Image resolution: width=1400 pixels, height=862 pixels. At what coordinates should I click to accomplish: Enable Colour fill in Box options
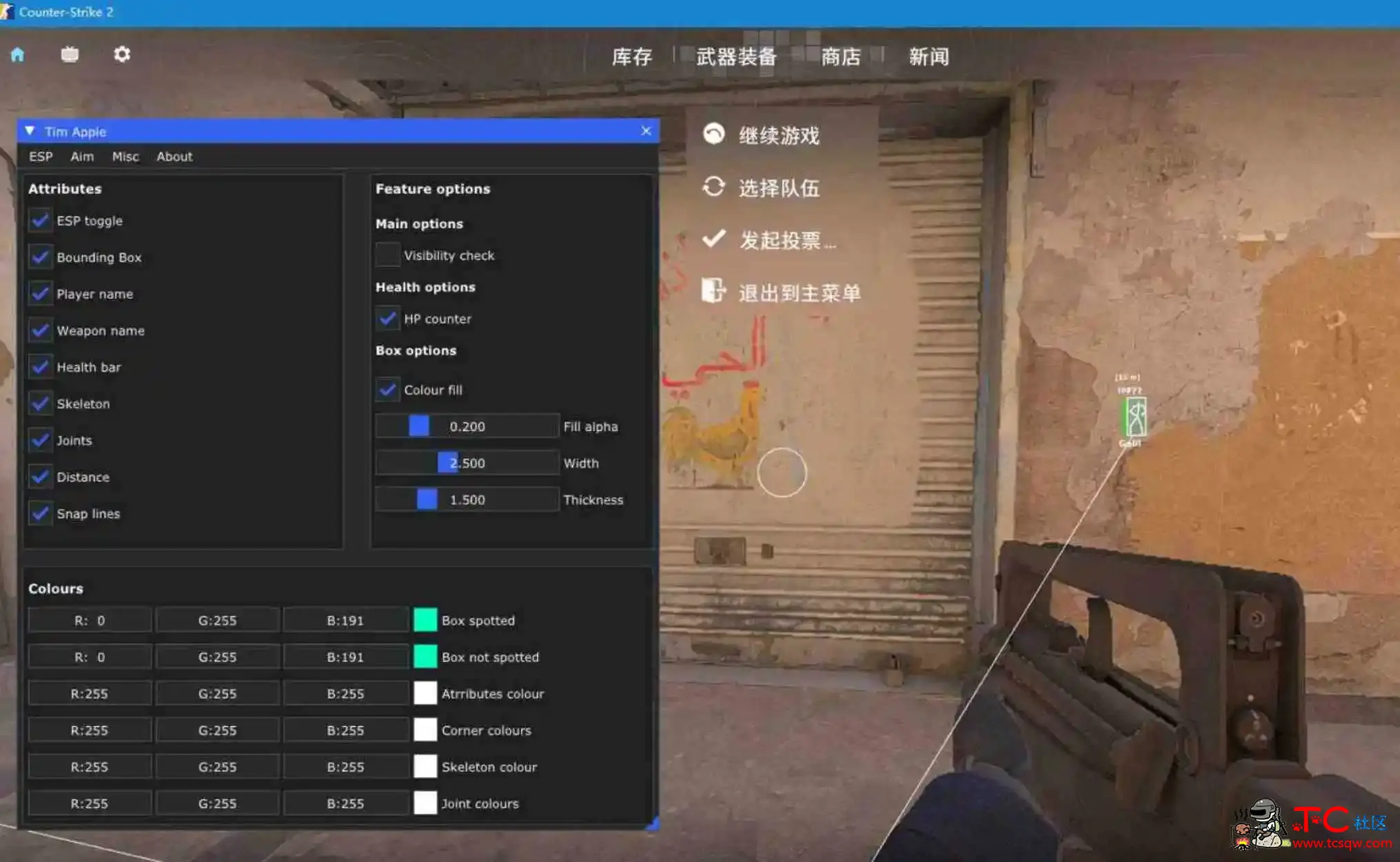click(387, 389)
